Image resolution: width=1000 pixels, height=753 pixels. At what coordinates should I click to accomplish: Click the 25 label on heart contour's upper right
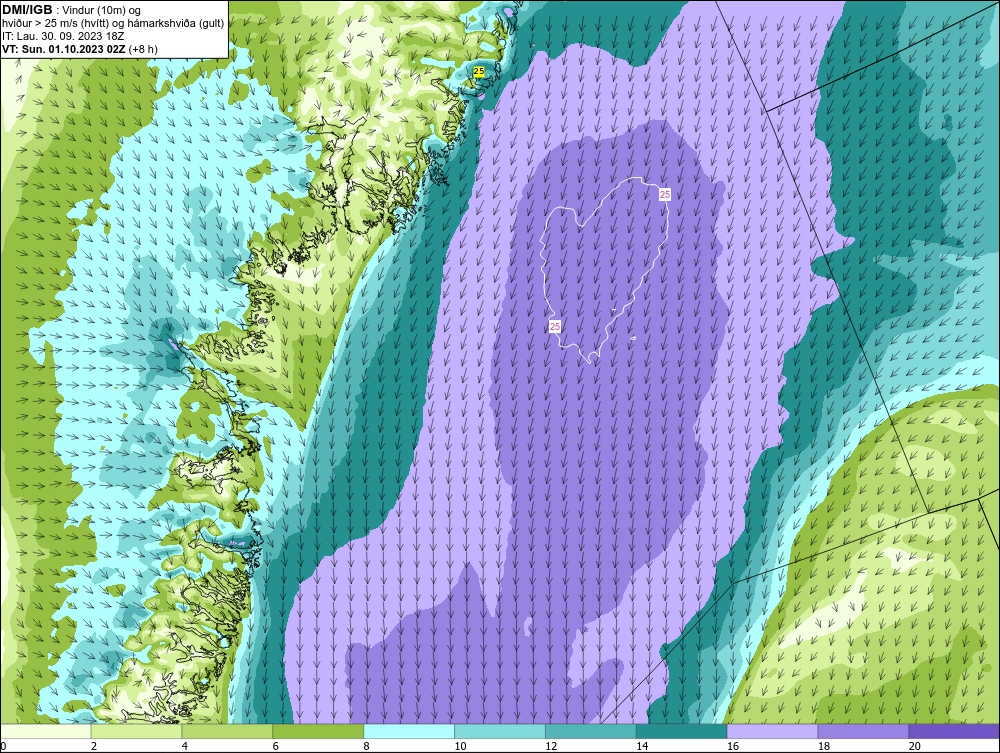pos(665,194)
